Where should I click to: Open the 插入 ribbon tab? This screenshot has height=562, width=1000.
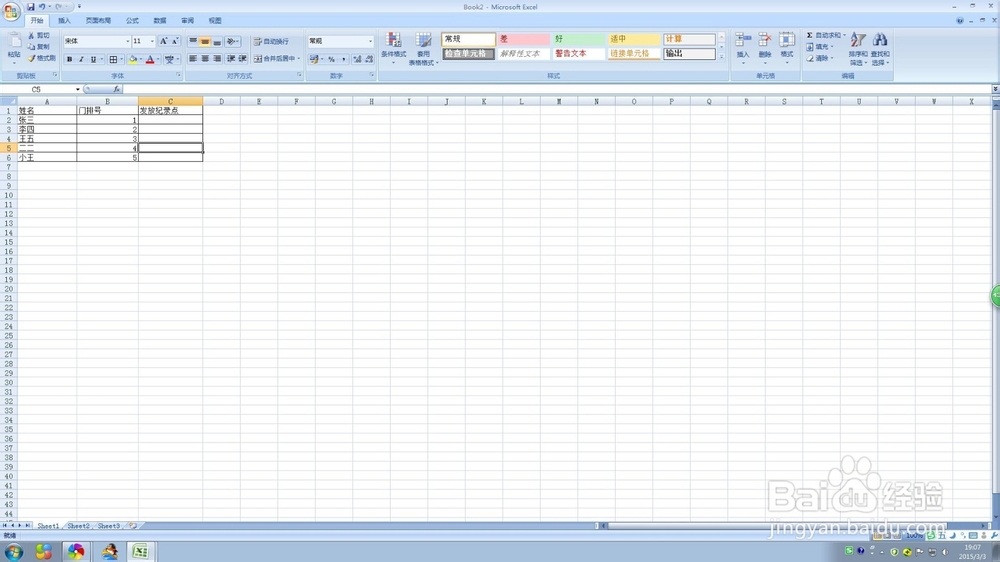tap(64, 20)
